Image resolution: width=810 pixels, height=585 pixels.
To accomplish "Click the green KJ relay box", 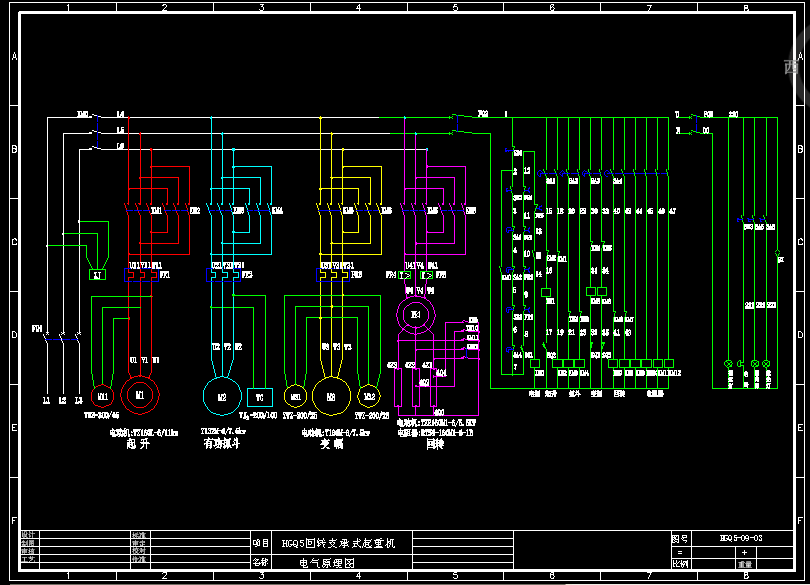I will [x=97, y=275].
